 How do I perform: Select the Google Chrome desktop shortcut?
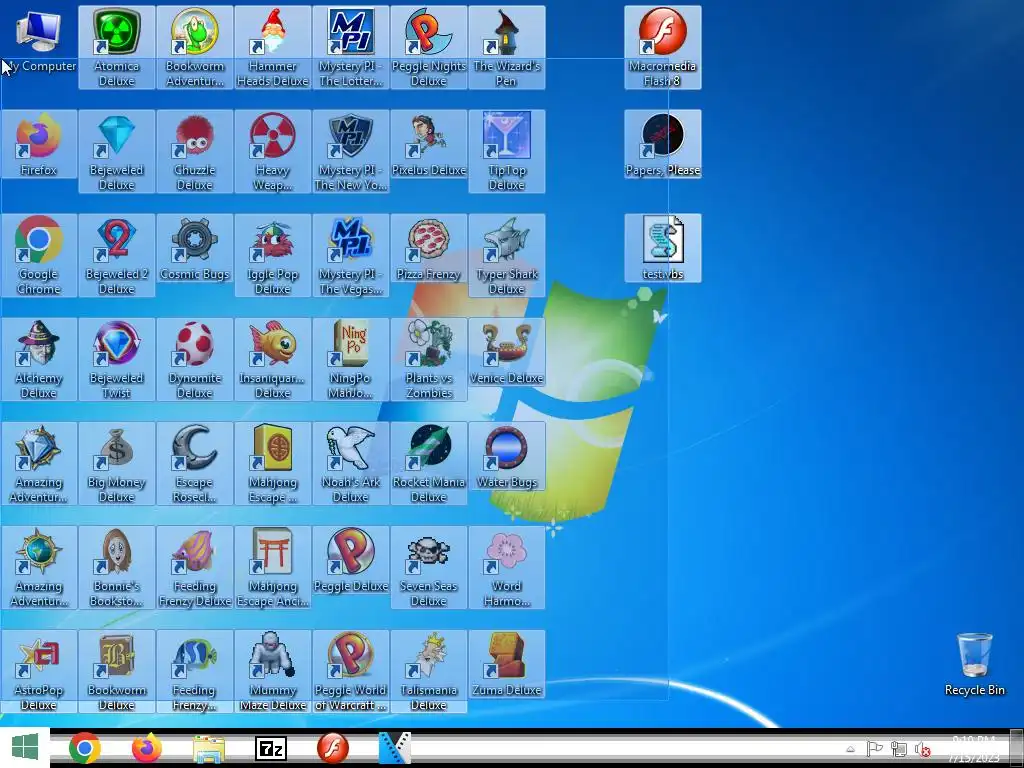39,255
